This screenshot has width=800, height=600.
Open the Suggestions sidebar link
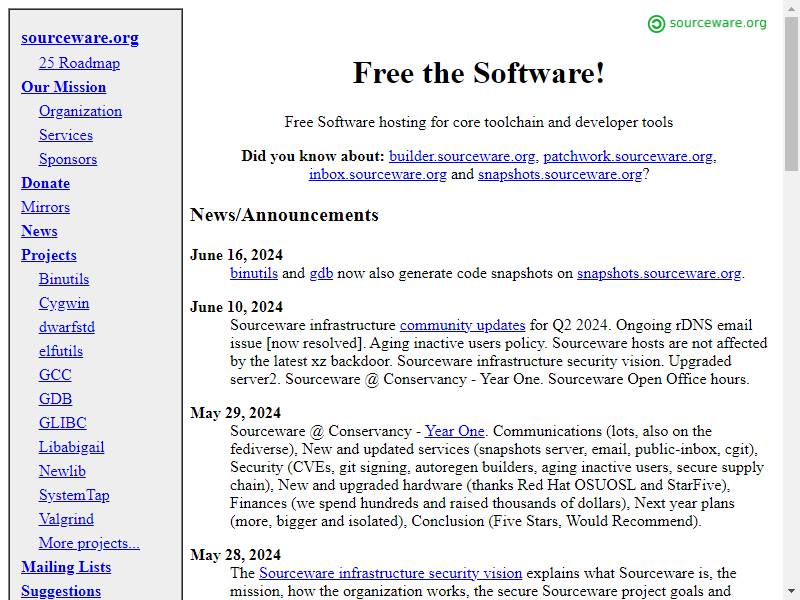[x=61, y=590]
